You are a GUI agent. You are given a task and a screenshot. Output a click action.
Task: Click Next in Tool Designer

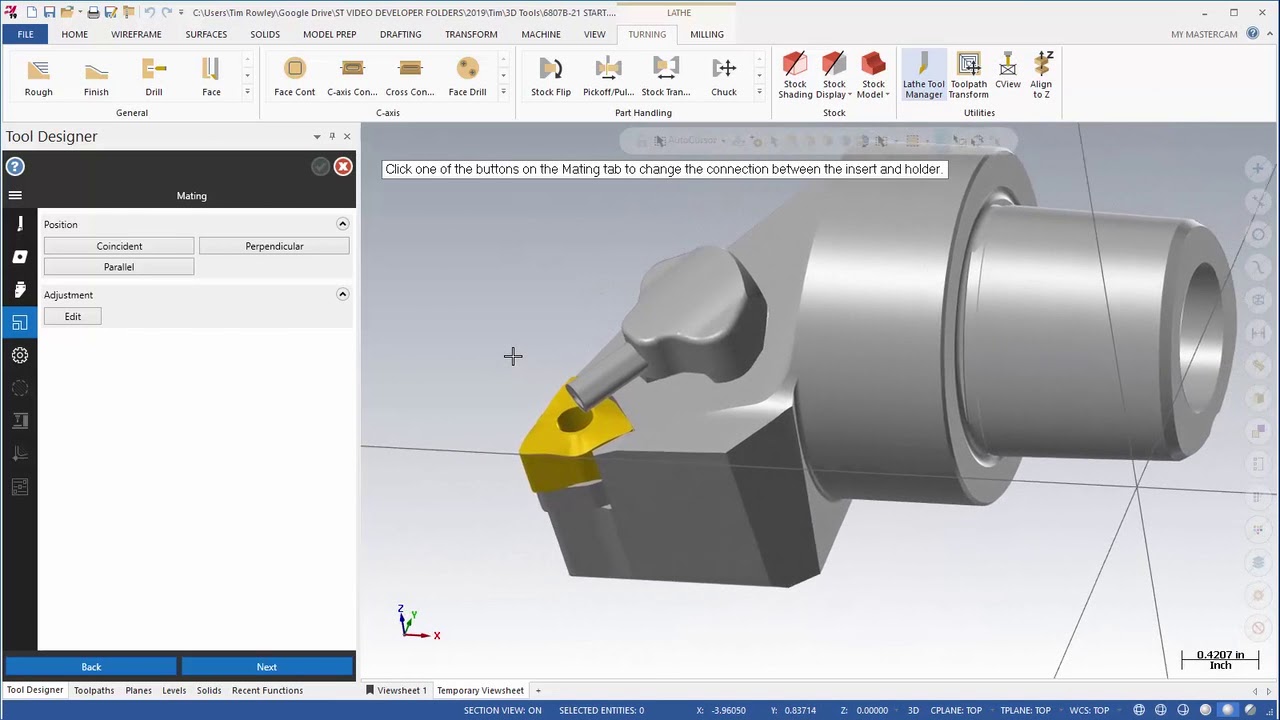pos(267,667)
